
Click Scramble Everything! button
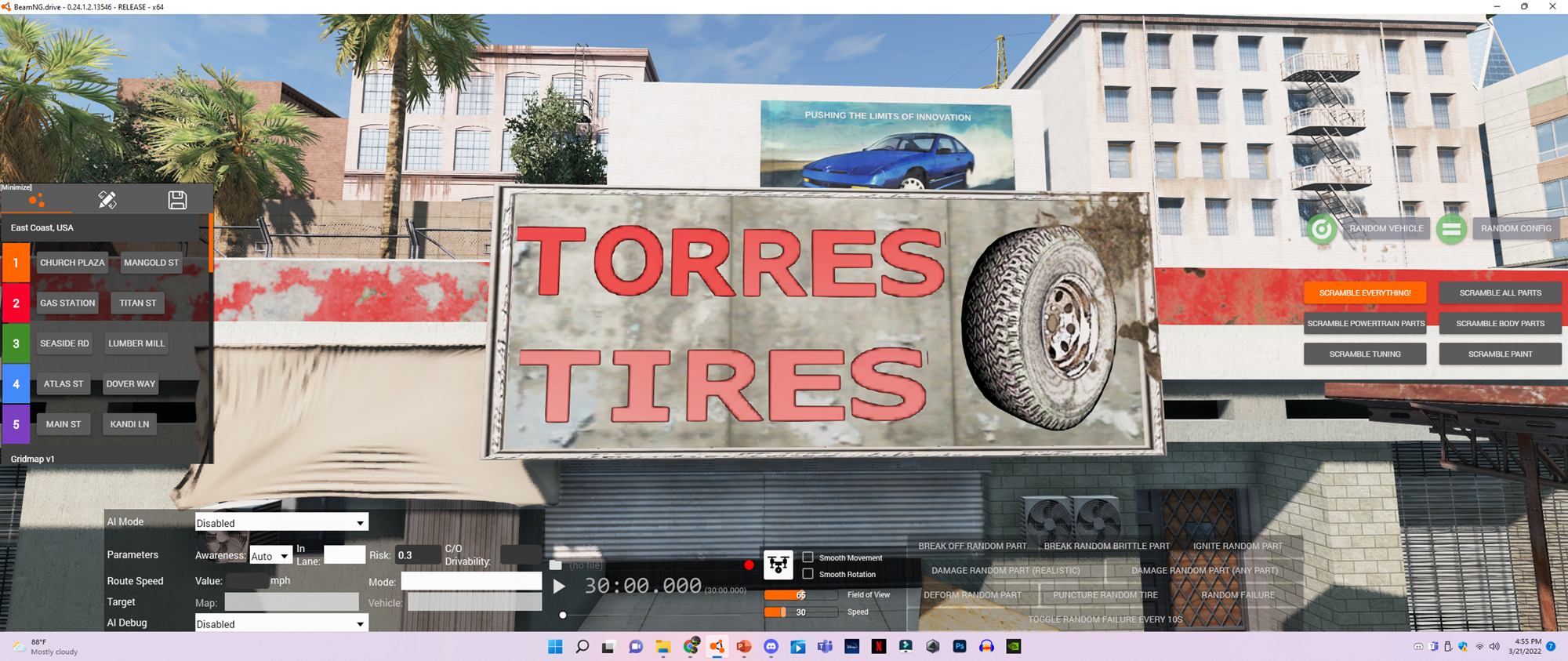(1365, 293)
